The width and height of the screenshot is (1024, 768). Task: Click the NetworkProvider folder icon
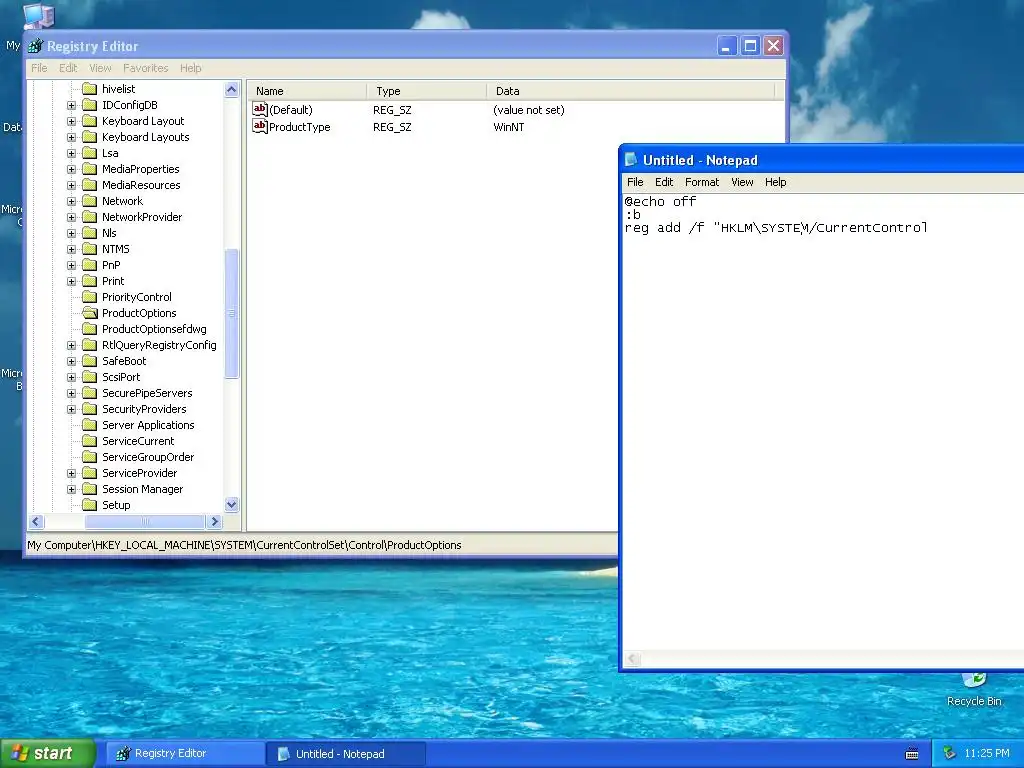89,217
